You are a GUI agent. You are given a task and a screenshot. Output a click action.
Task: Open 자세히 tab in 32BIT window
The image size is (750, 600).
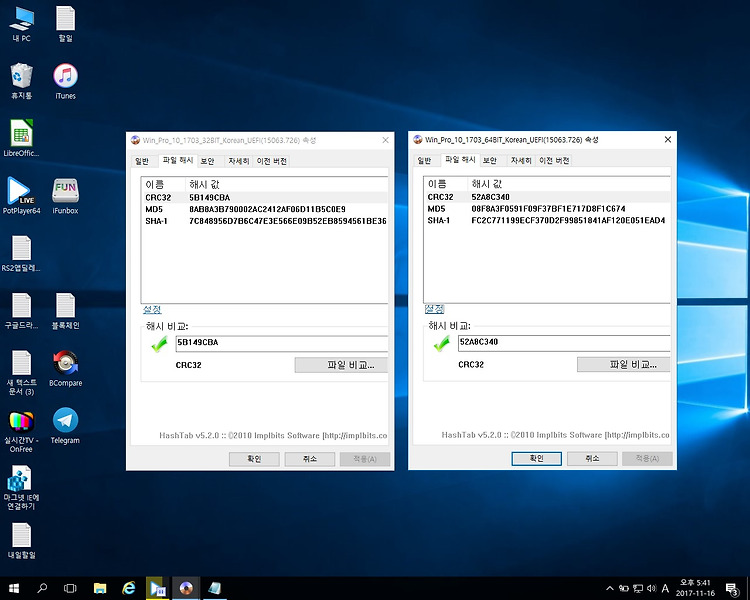(x=238, y=161)
